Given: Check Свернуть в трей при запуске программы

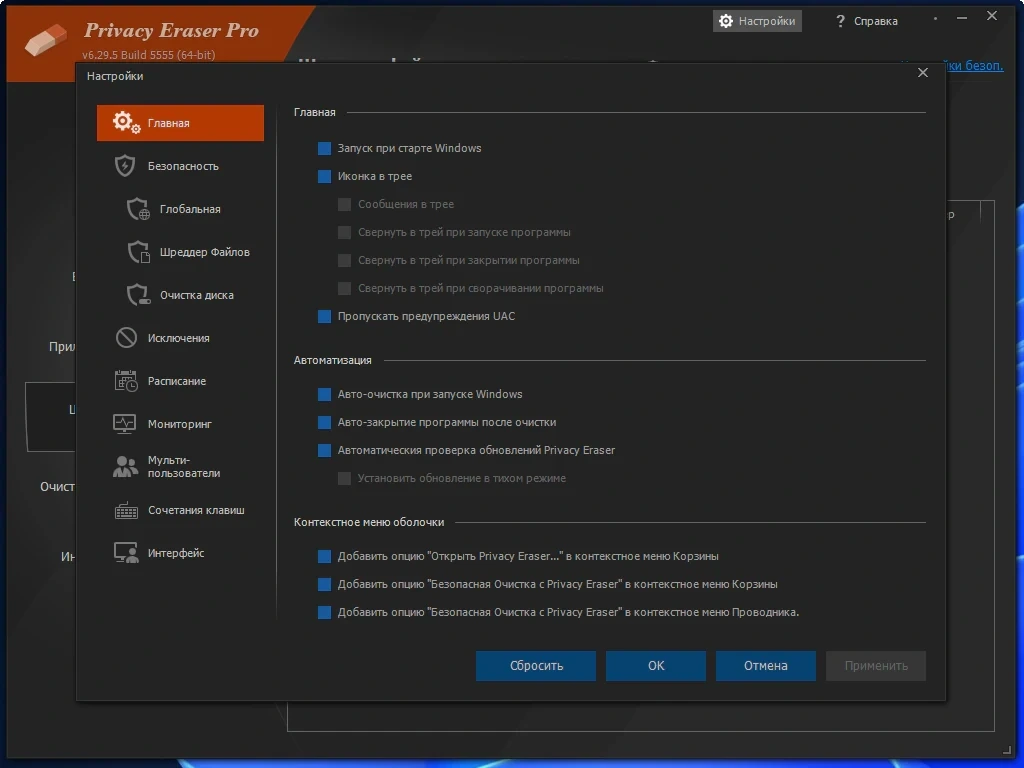Looking at the screenshot, I should click(x=344, y=232).
